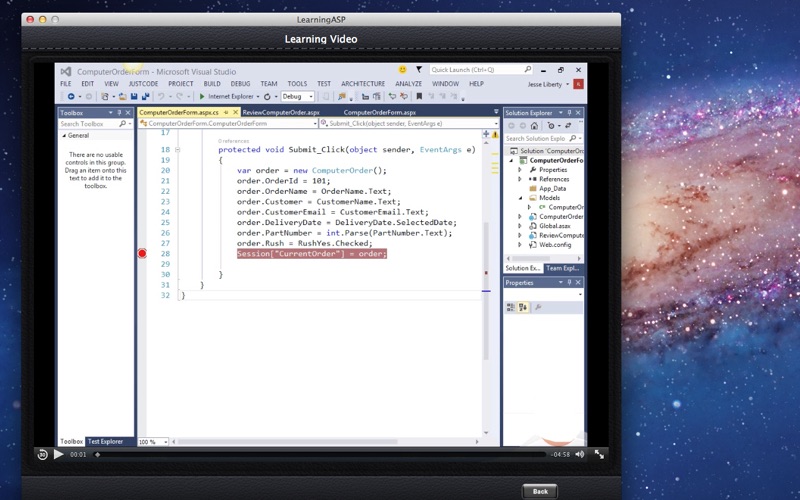Image resolution: width=800 pixels, height=500 pixels.
Task: Switch to the Team Explorer tab
Action: pyautogui.click(x=562, y=268)
